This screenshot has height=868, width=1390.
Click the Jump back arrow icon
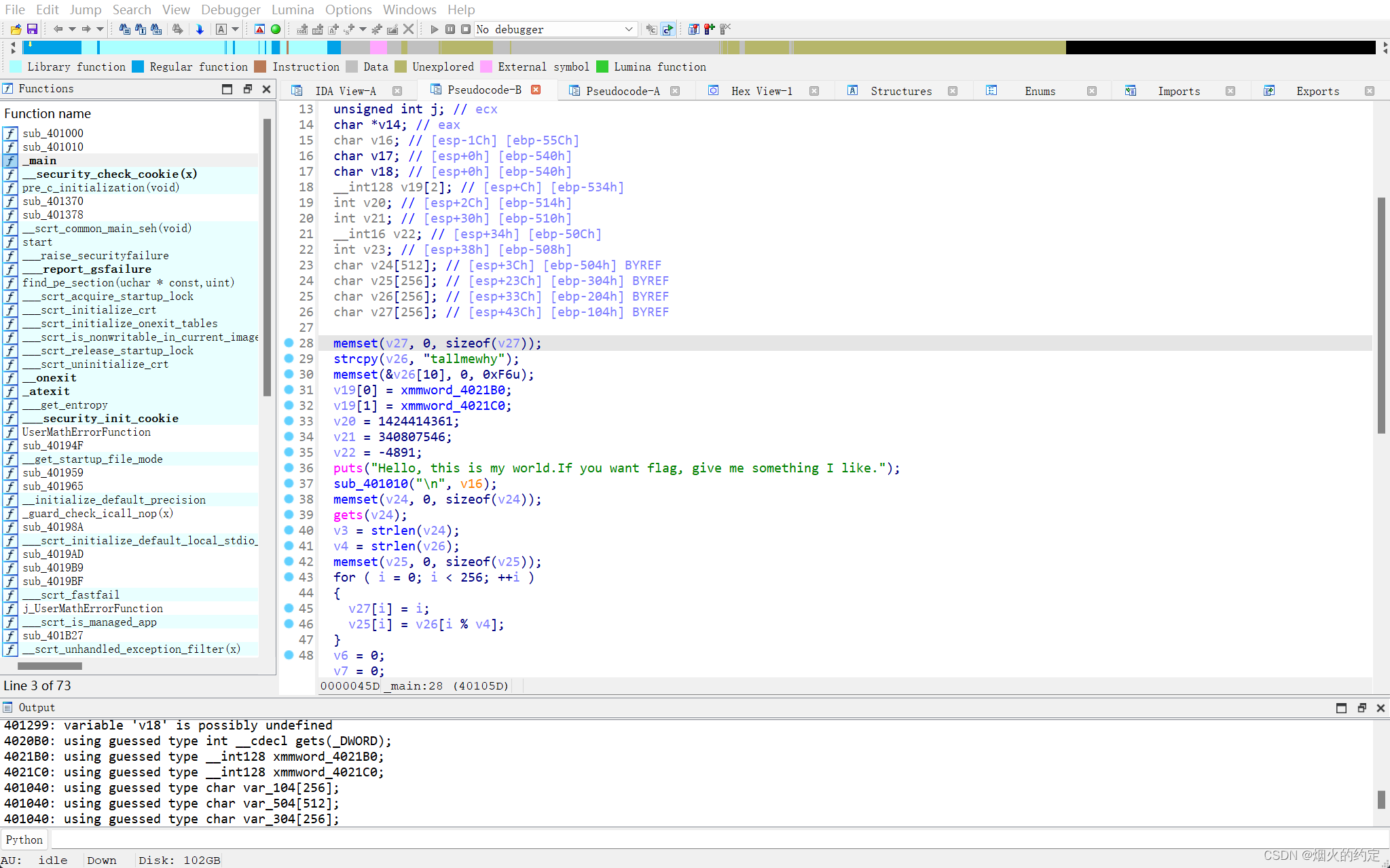point(58,29)
